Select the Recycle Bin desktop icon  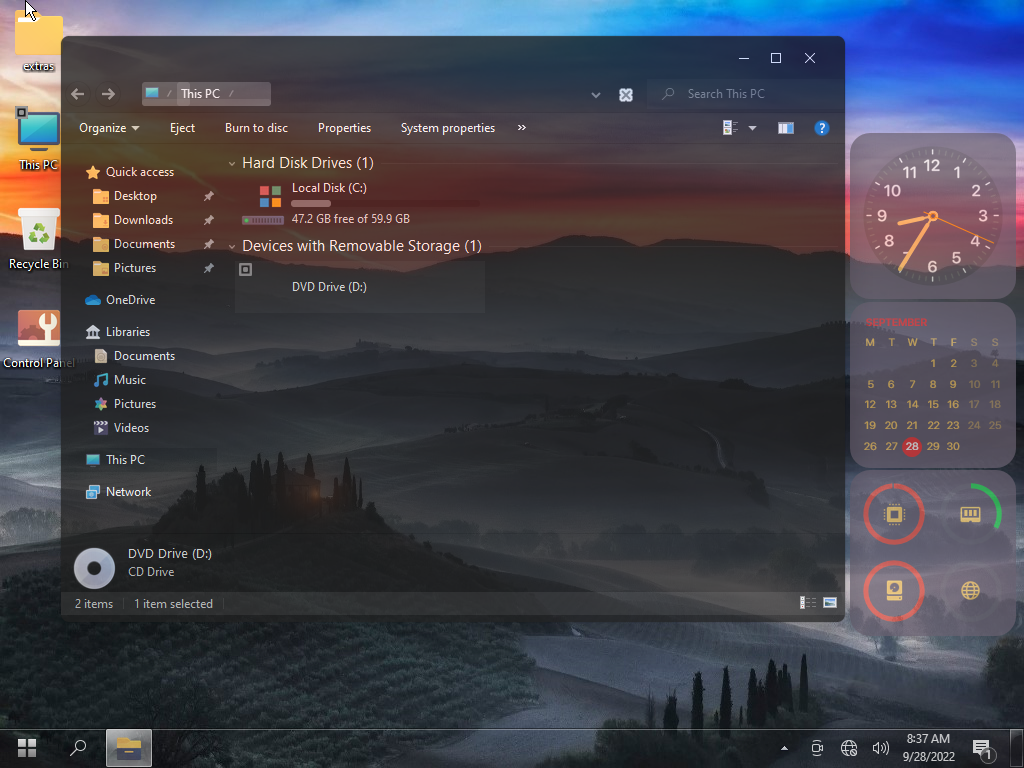(x=39, y=239)
